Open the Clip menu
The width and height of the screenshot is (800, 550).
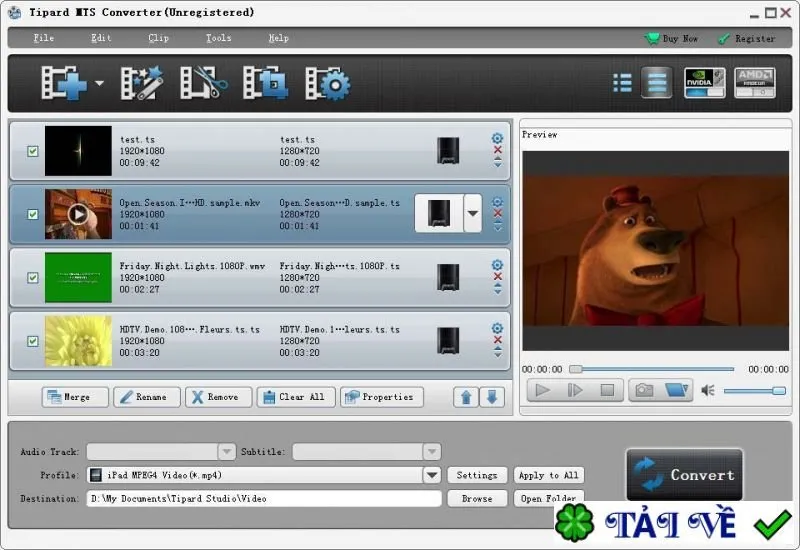(x=158, y=38)
